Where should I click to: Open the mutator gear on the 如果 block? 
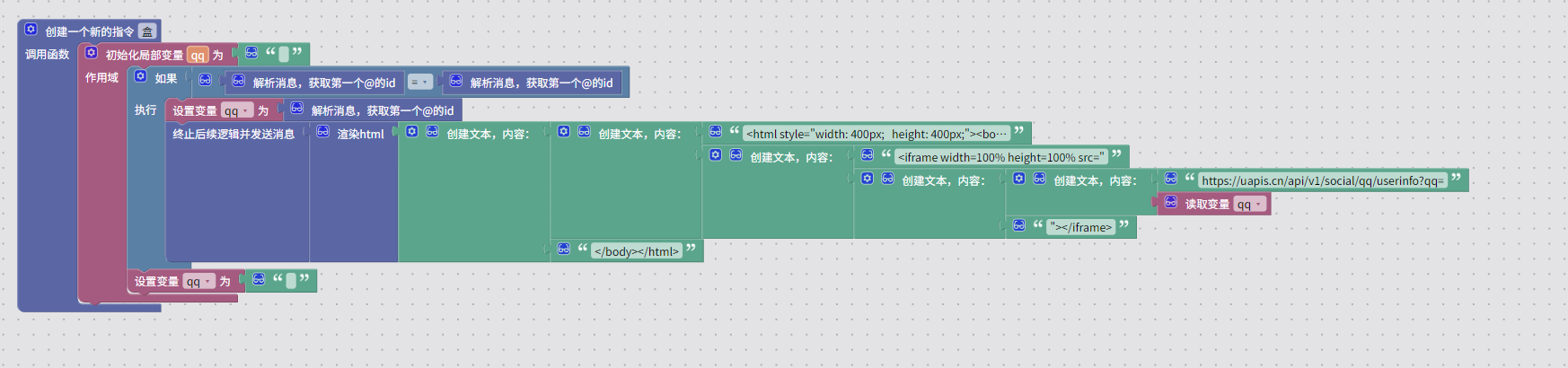140,76
